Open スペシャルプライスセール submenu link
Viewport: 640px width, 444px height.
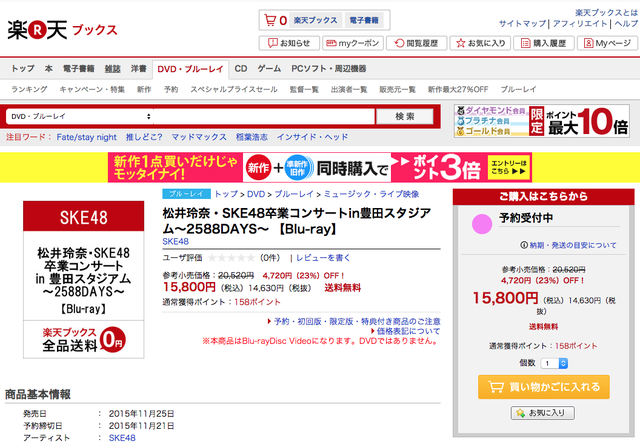click(234, 89)
